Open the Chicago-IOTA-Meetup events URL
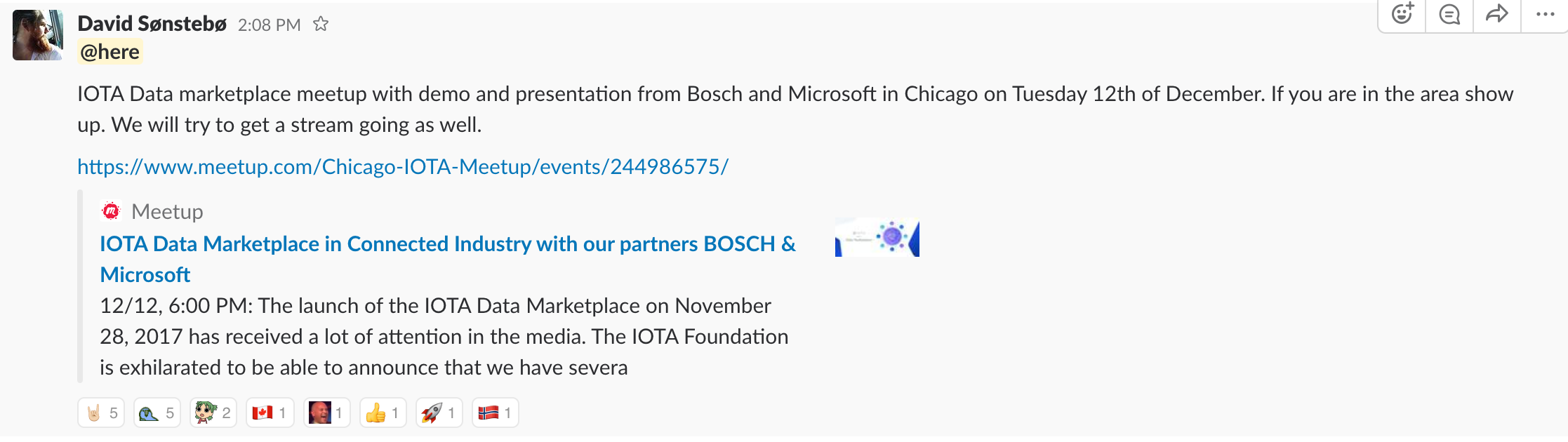The width and height of the screenshot is (1568, 442). click(x=403, y=167)
